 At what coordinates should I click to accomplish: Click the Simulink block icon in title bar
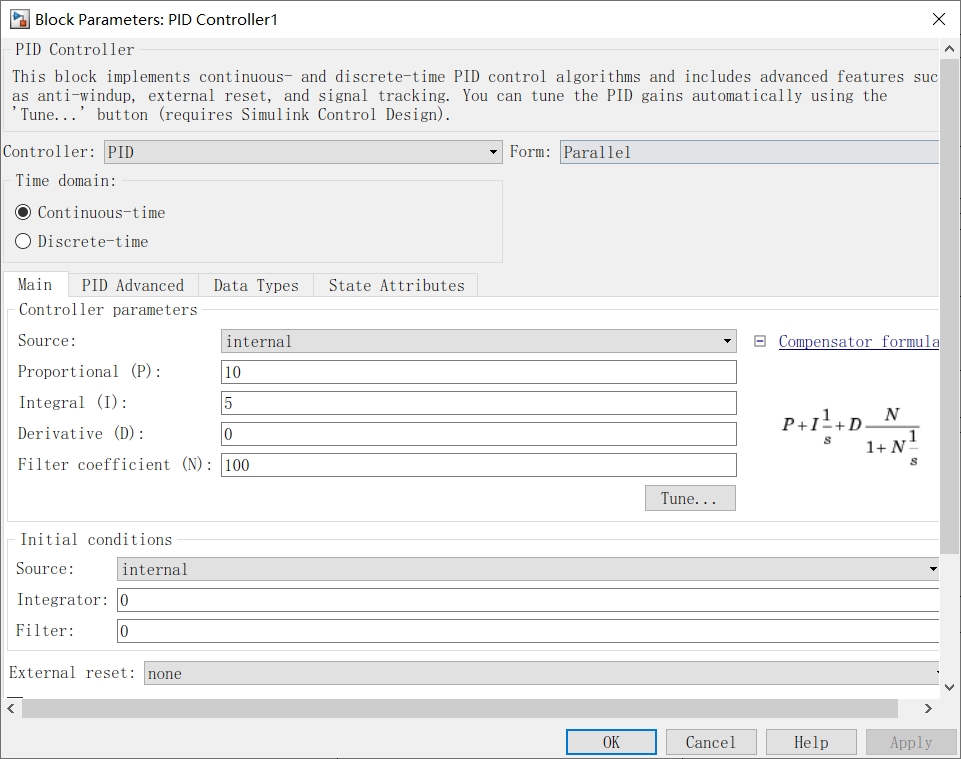(17, 18)
